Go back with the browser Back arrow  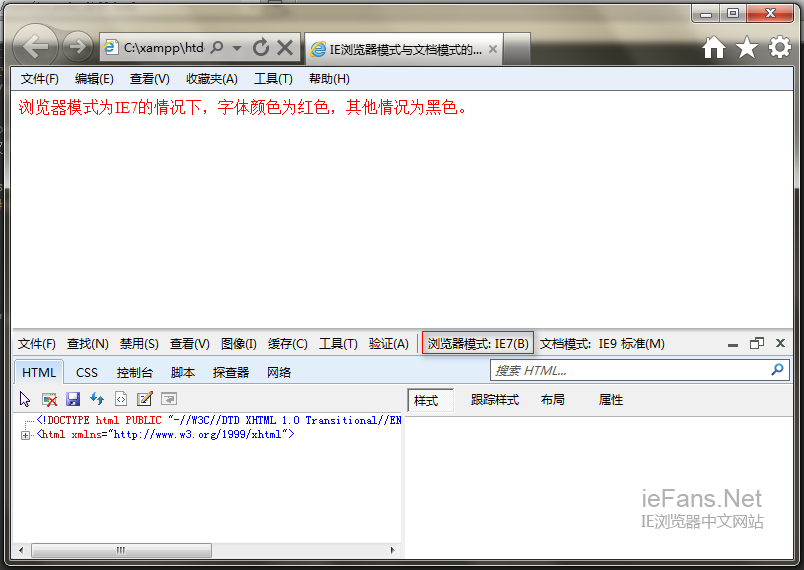click(35, 47)
